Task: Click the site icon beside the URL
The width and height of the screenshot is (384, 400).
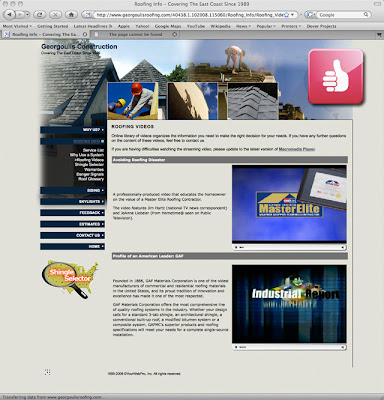Action: (88, 15)
